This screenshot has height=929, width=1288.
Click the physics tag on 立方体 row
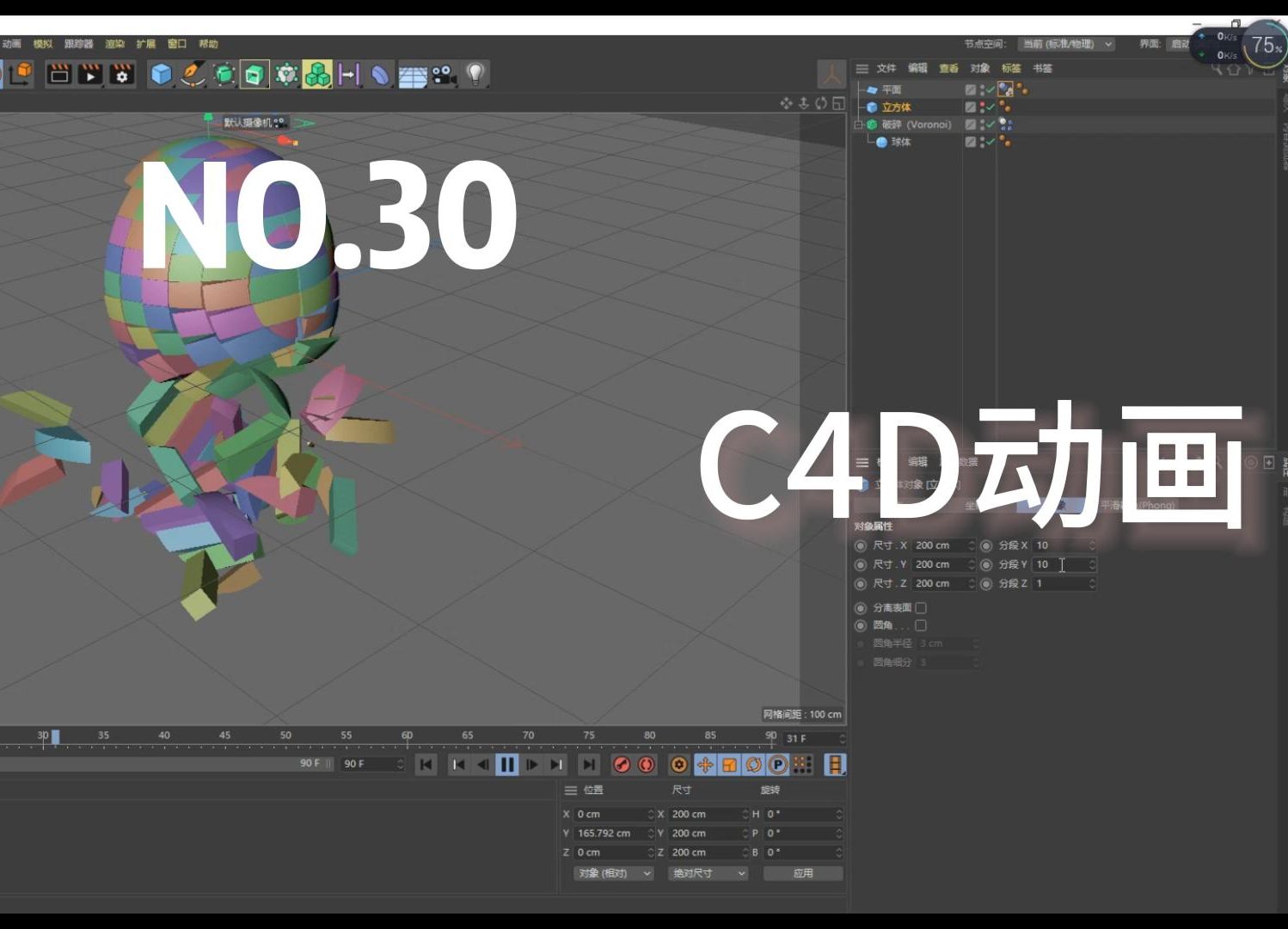pos(1004,108)
